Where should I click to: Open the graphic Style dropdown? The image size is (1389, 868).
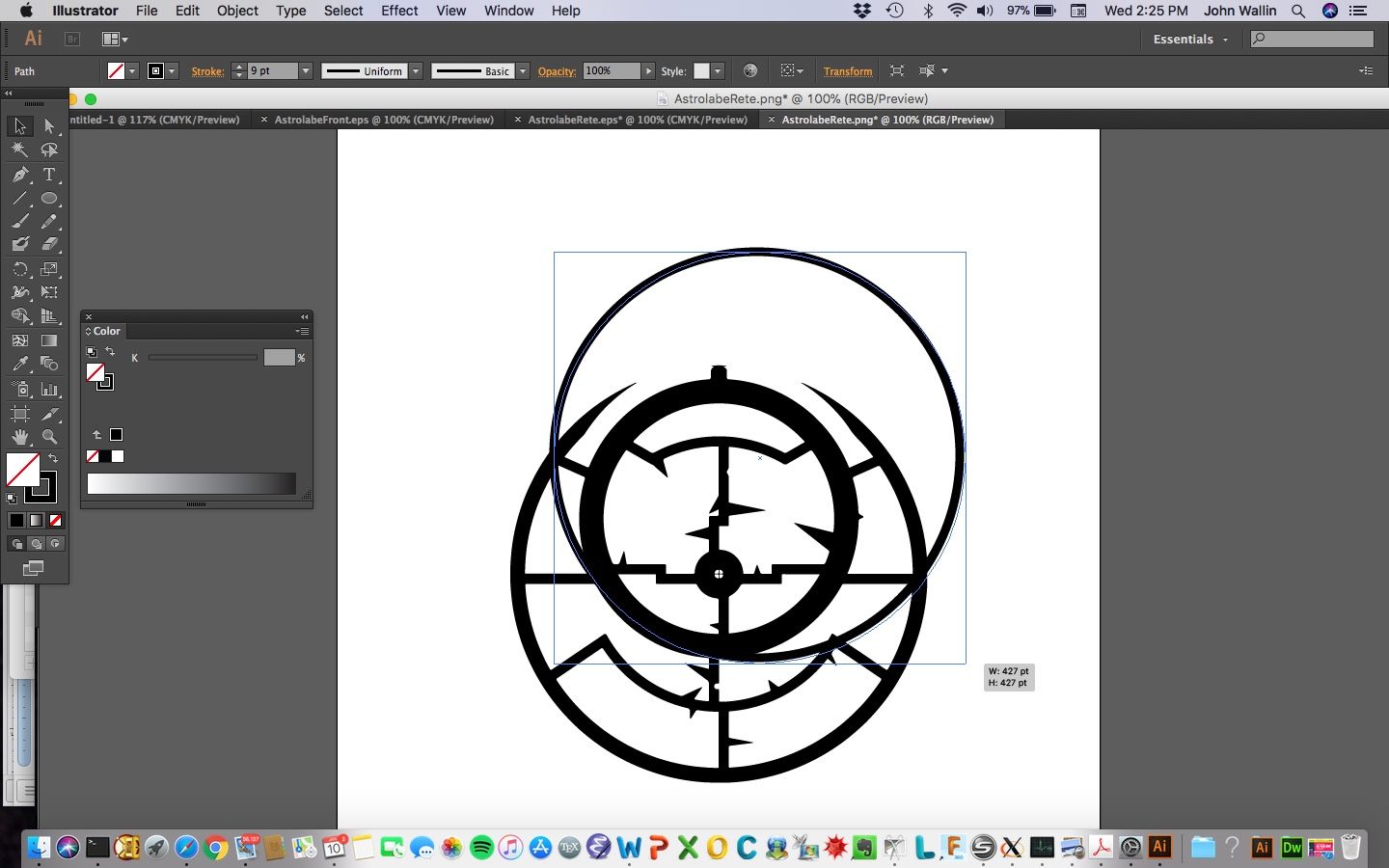point(718,71)
